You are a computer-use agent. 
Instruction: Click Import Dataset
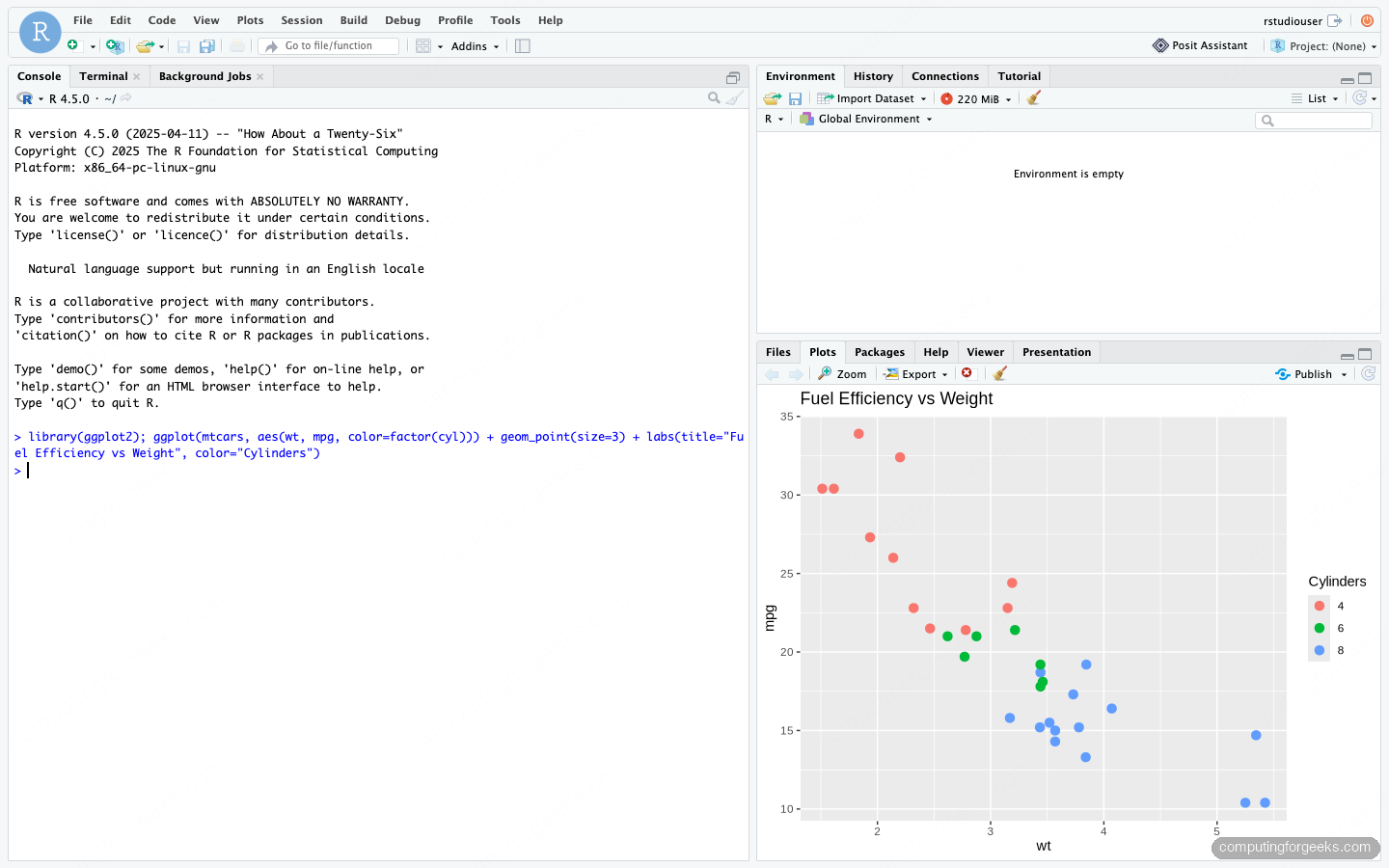871,97
